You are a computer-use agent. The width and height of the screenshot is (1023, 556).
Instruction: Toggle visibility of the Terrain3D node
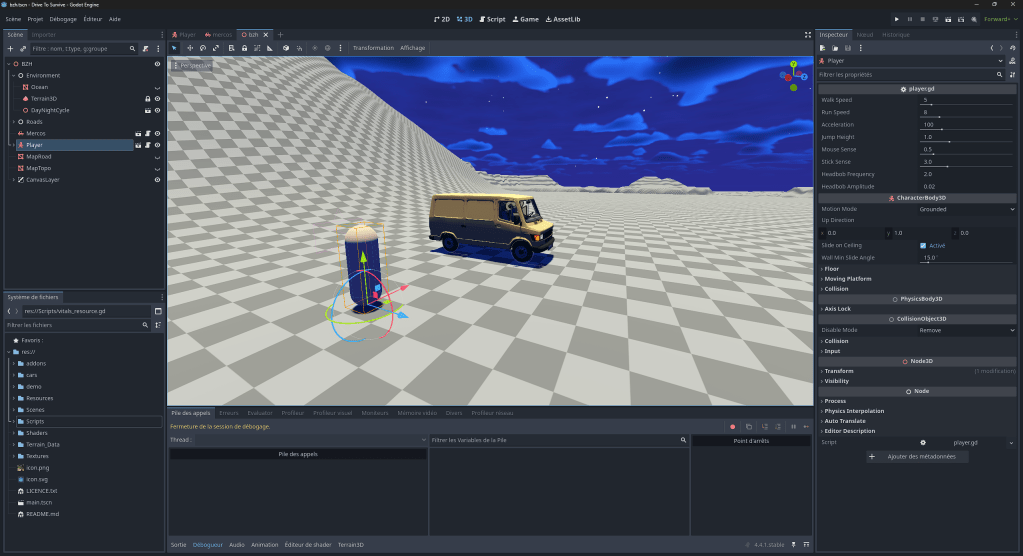157,99
